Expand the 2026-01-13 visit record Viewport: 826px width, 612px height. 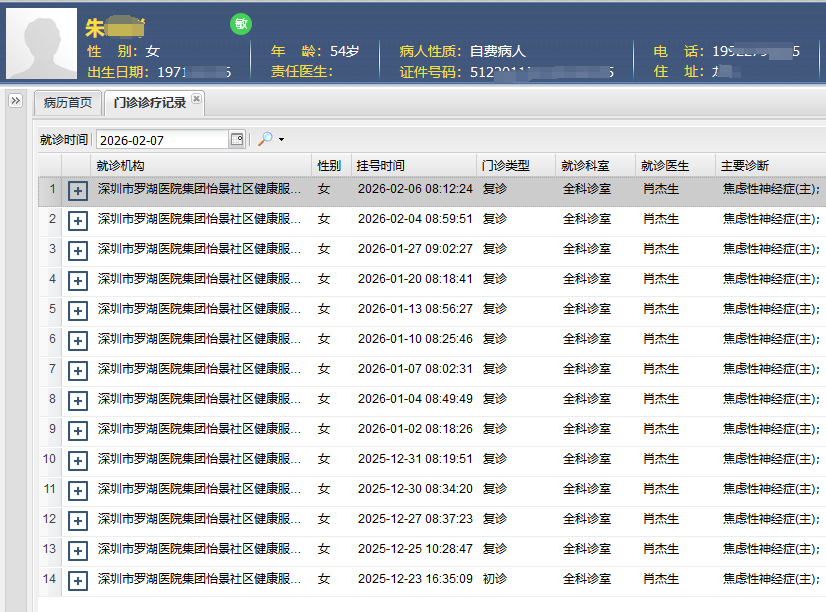pyautogui.click(x=78, y=311)
